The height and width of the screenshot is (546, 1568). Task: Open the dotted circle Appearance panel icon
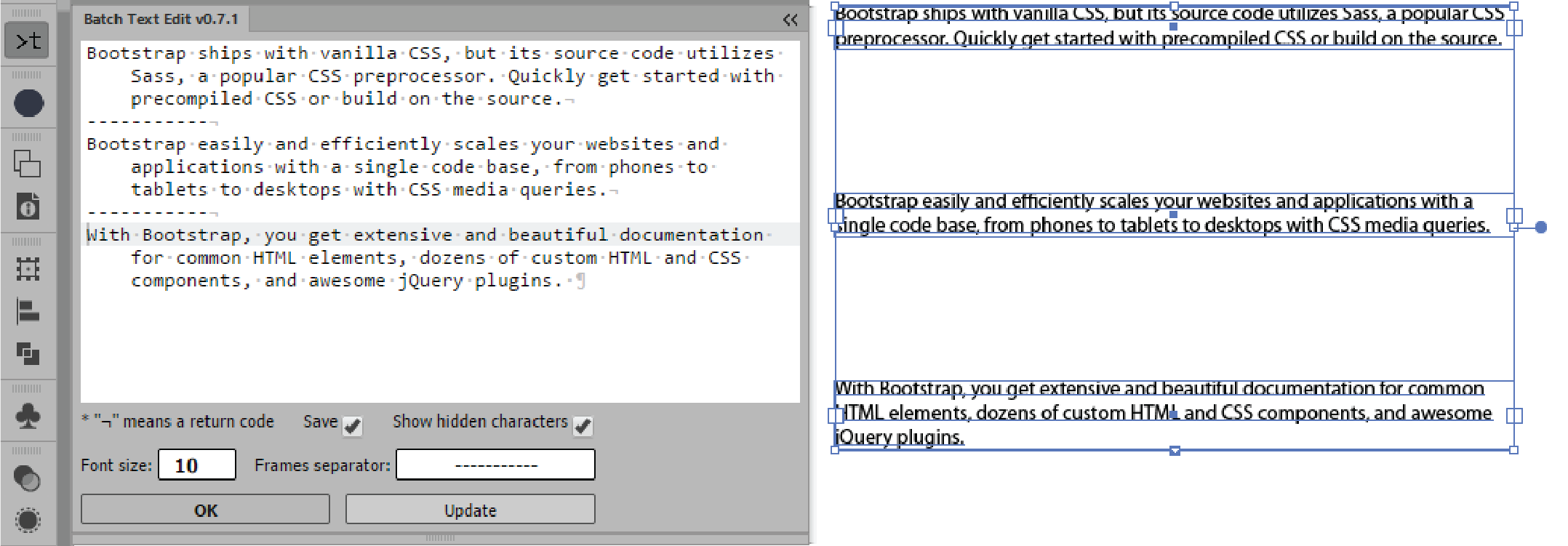28,520
